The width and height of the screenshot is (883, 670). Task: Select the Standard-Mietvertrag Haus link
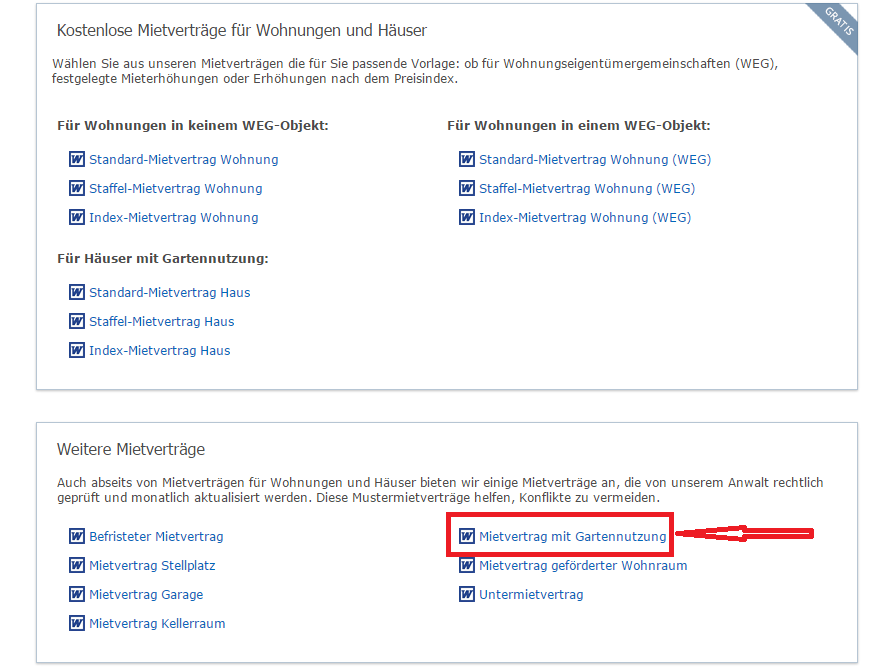(x=169, y=293)
